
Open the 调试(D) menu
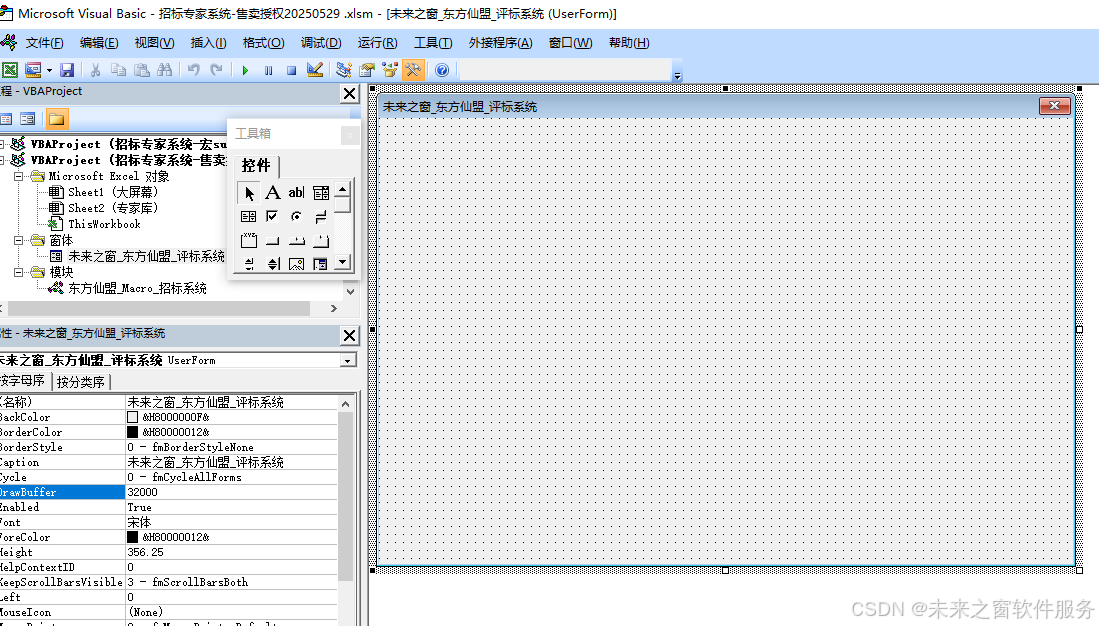point(321,43)
